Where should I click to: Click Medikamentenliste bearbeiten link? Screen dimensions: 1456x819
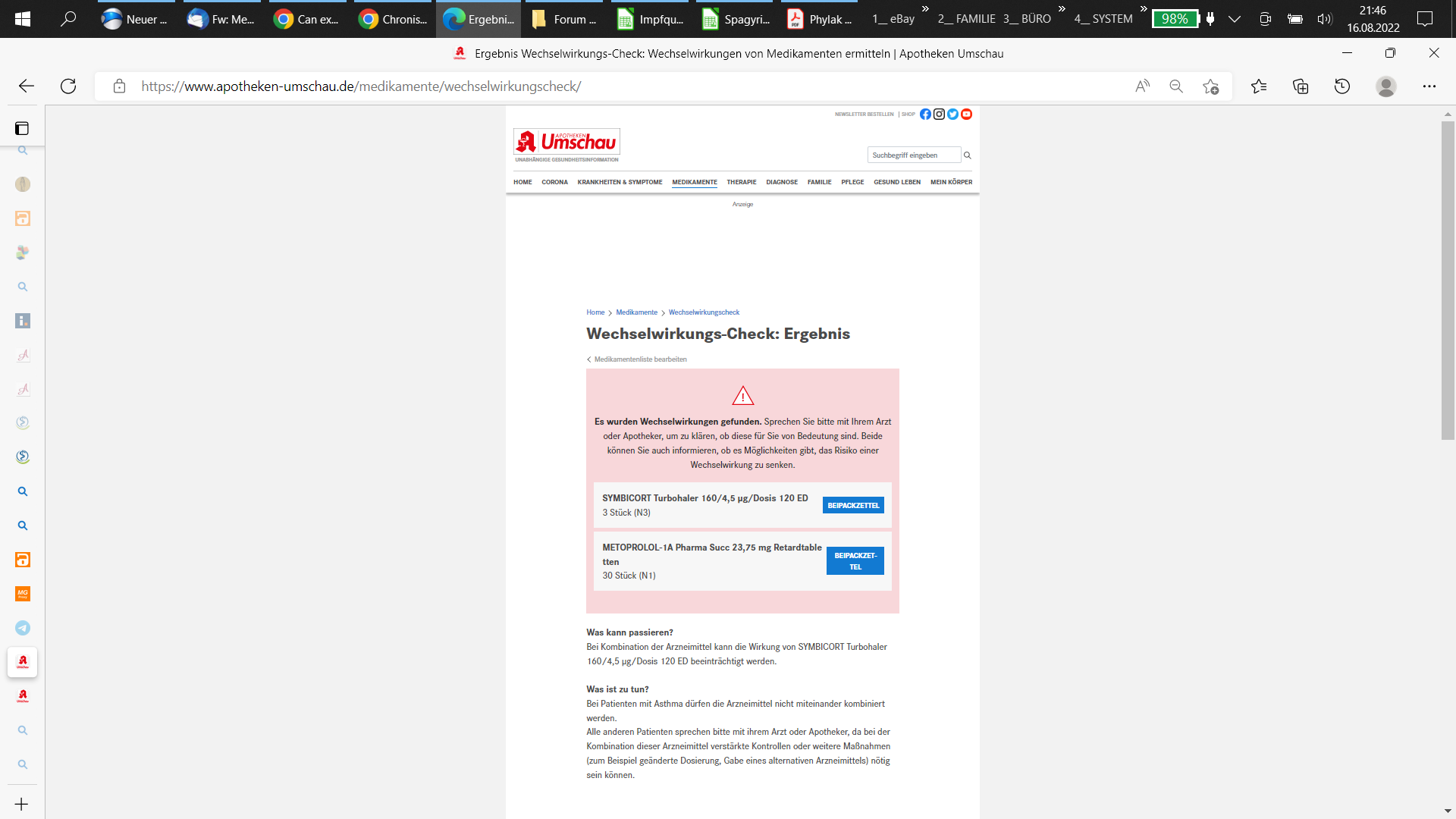click(640, 359)
